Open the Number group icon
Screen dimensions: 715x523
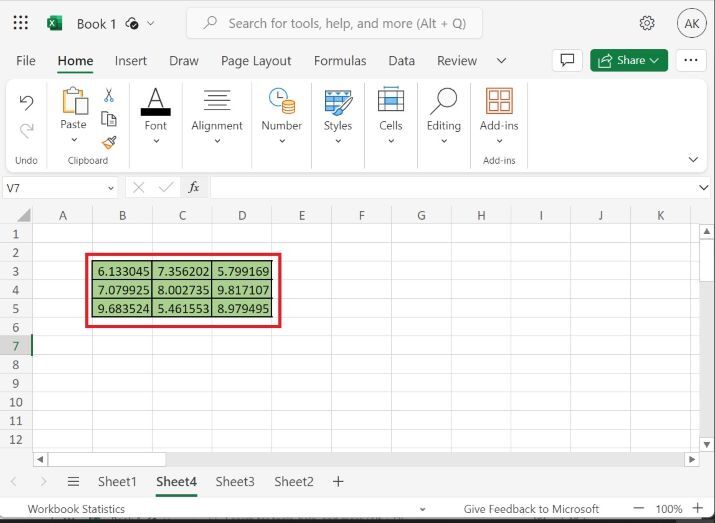click(282, 101)
